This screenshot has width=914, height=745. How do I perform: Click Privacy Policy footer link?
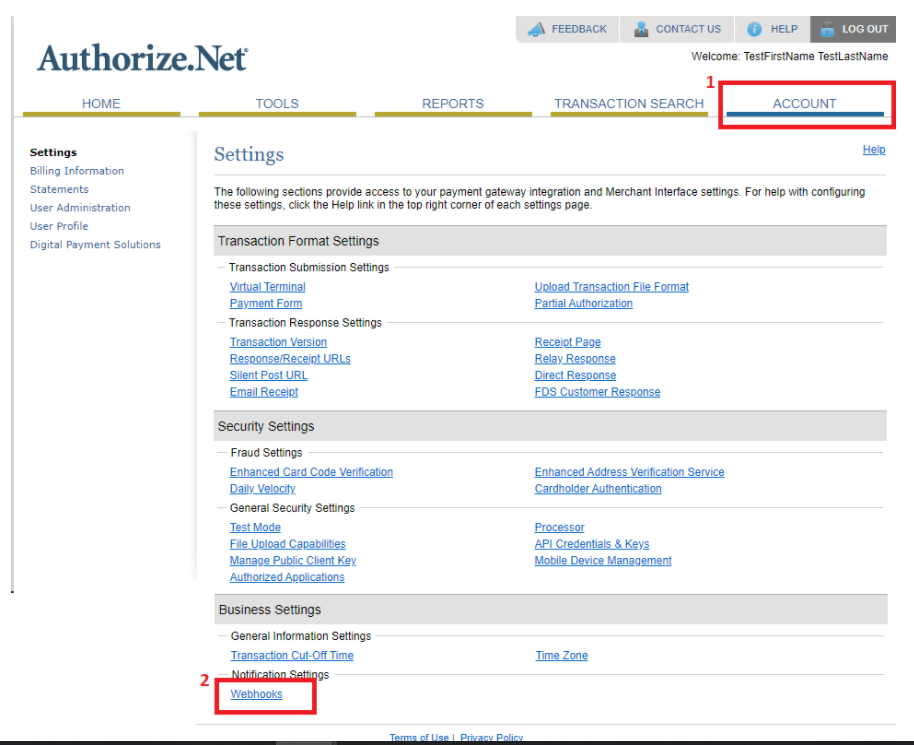491,737
